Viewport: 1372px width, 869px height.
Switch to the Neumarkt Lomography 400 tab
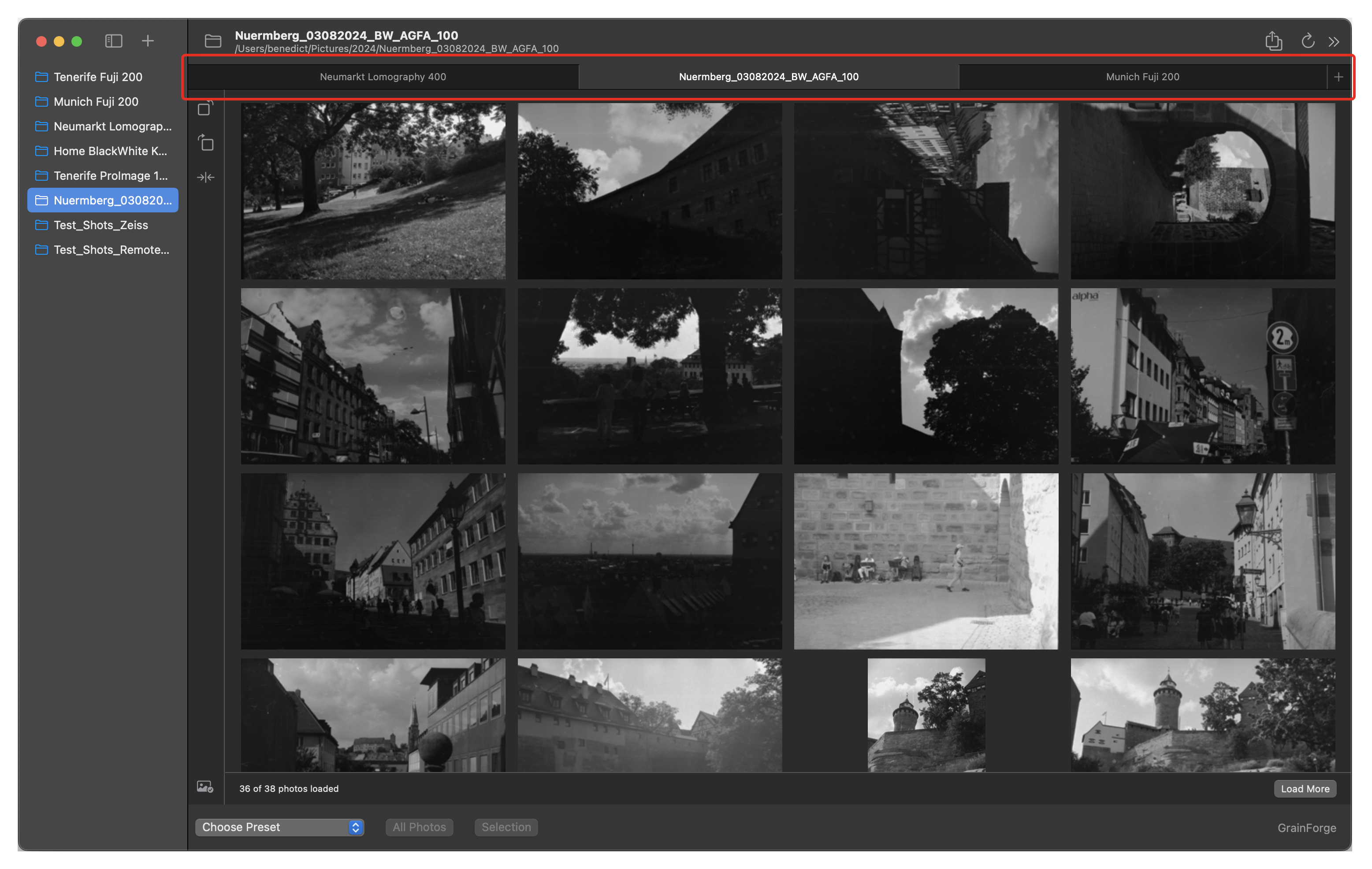383,77
